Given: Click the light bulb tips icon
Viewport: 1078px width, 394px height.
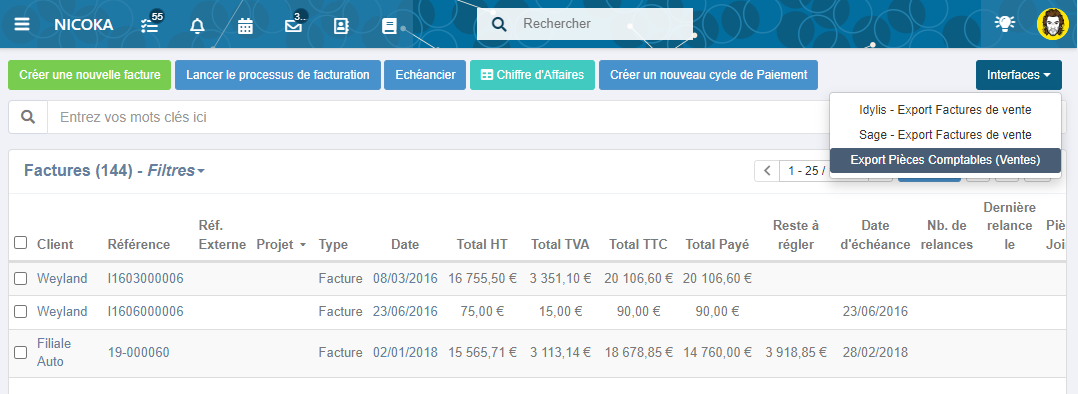Looking at the screenshot, I should point(1004,23).
